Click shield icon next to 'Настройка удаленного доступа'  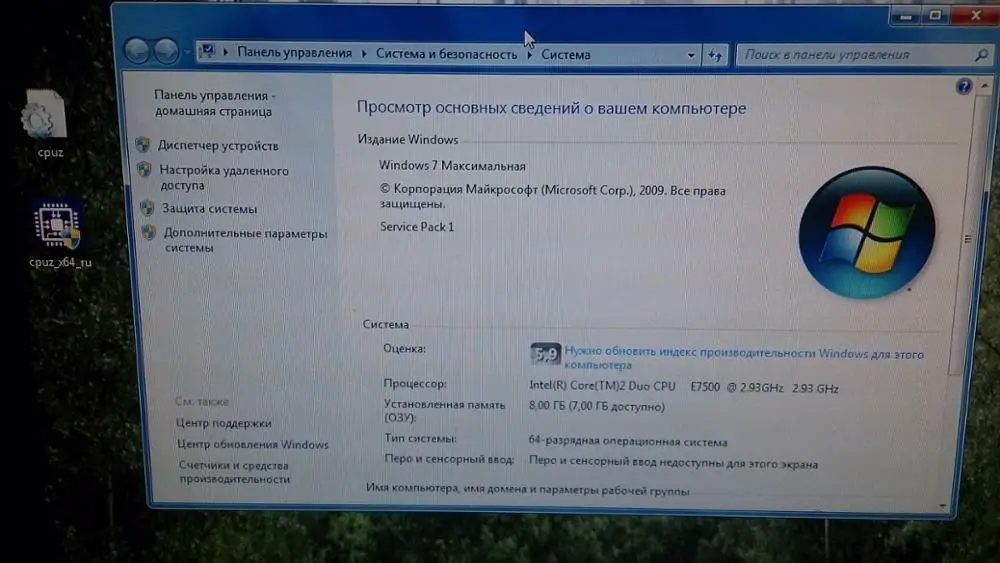(x=145, y=170)
